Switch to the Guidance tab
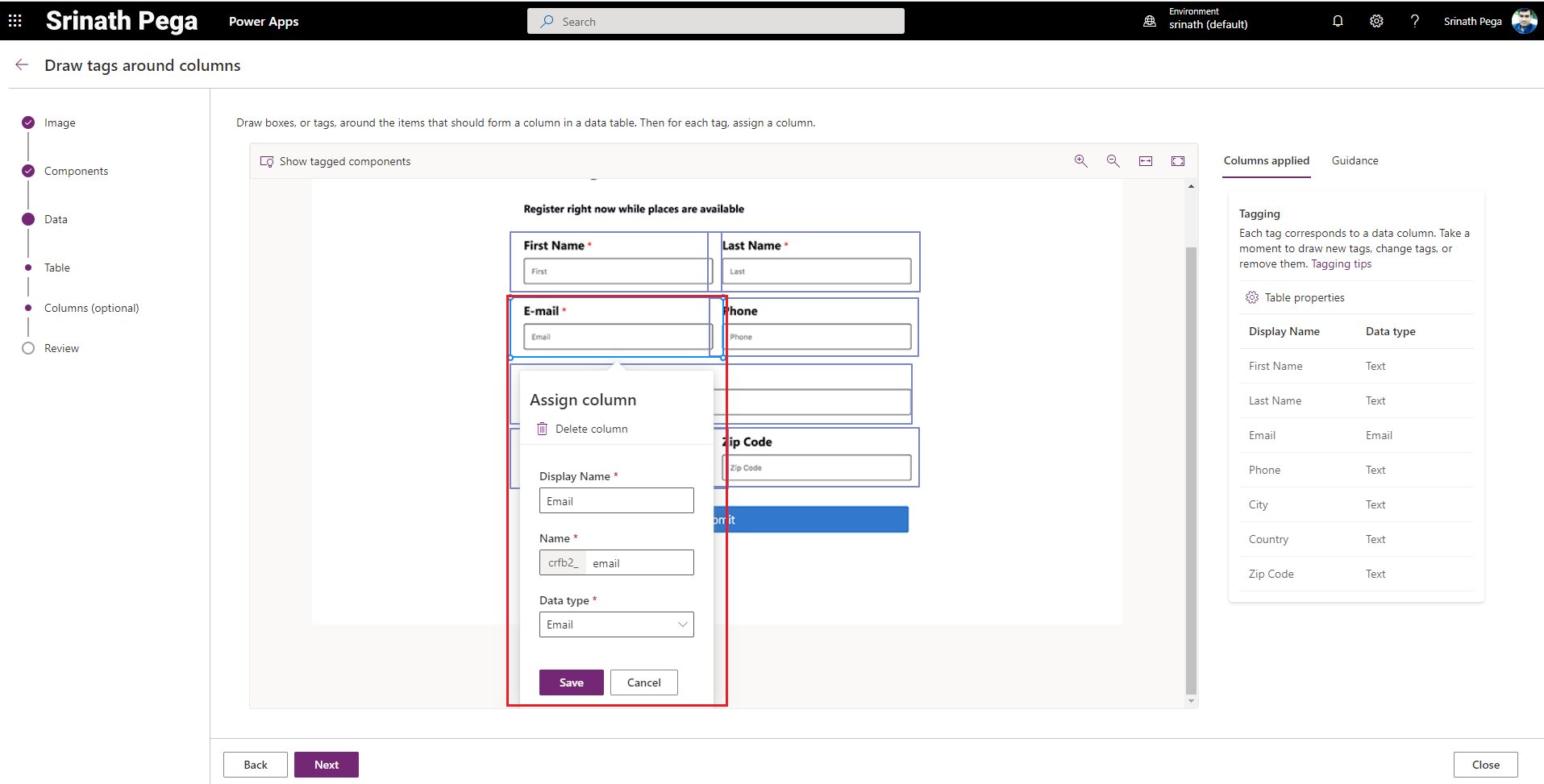This screenshot has width=1544, height=784. point(1355,160)
